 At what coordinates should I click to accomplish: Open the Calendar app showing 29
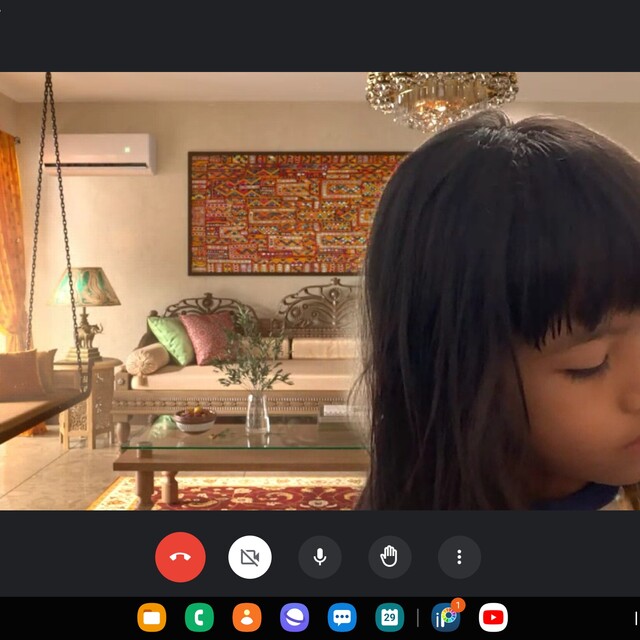390,617
